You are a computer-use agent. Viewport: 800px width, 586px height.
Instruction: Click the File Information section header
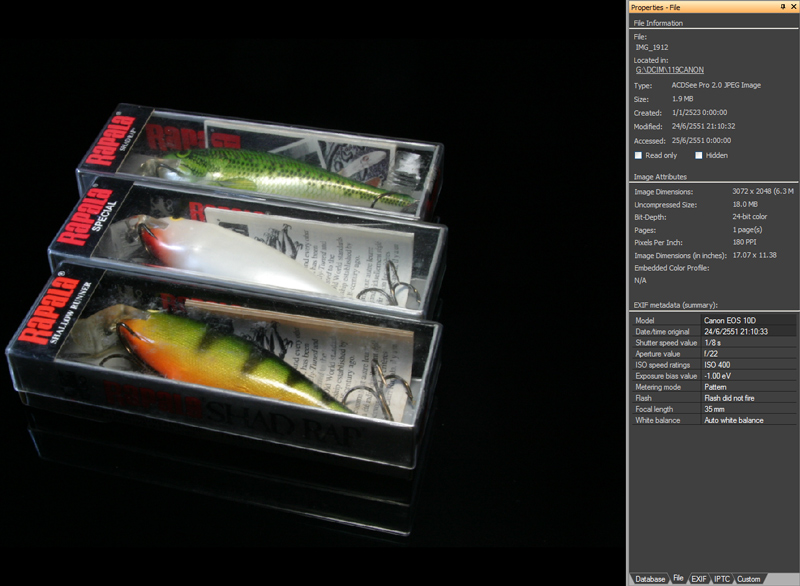click(658, 23)
